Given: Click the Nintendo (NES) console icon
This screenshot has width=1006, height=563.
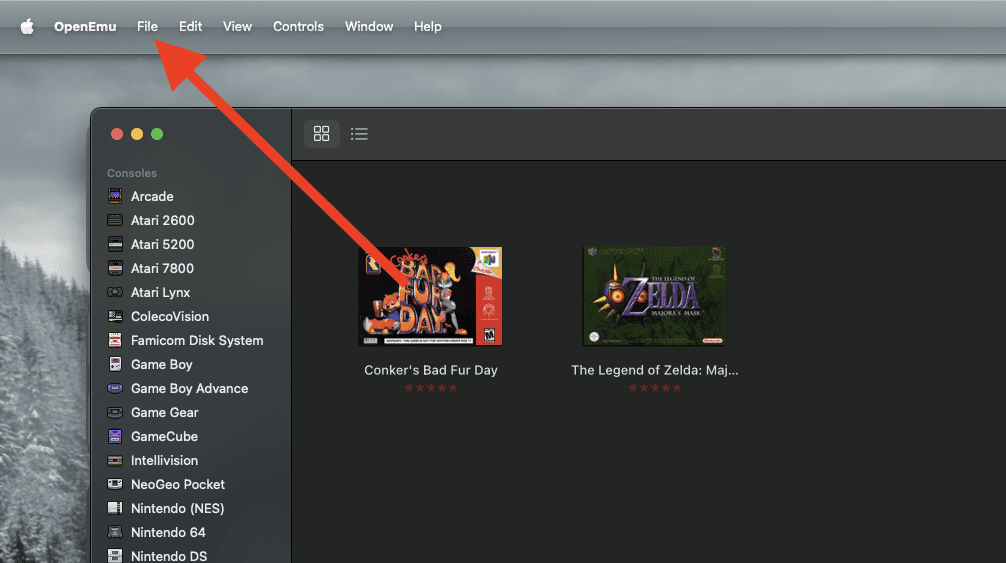Looking at the screenshot, I should pyautogui.click(x=115, y=508).
